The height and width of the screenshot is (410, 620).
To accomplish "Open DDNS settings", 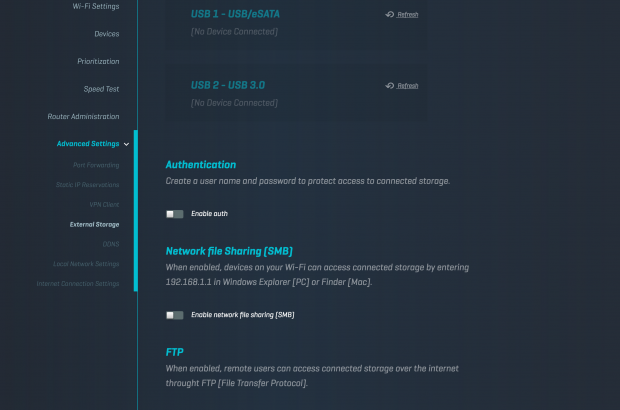I will pyautogui.click(x=110, y=244).
